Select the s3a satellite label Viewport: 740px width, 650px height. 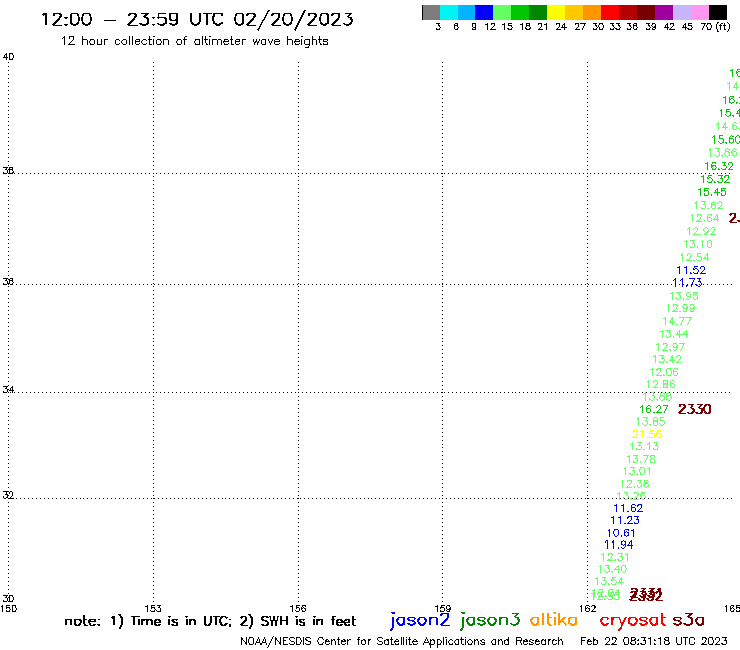tap(688, 620)
